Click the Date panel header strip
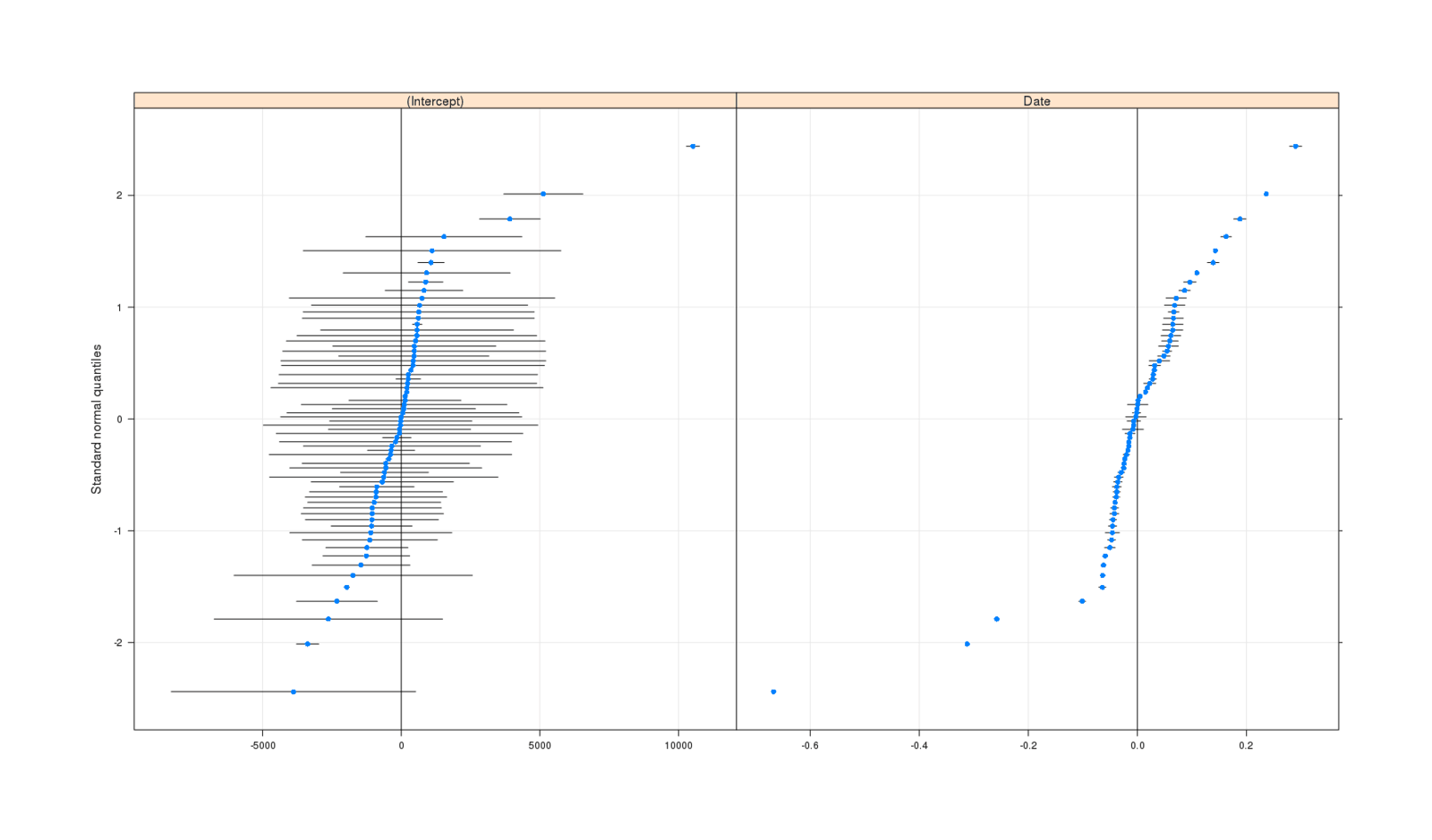1432x840 pixels. (x=1037, y=100)
